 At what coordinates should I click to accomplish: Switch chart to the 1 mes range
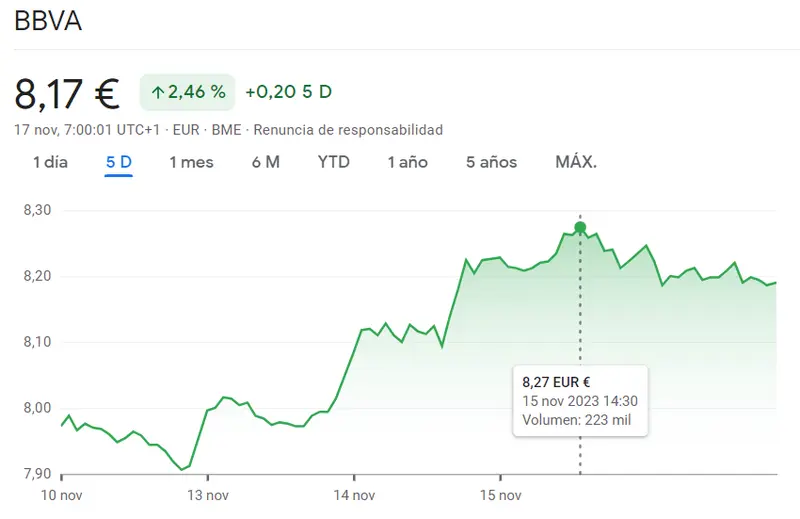(191, 162)
